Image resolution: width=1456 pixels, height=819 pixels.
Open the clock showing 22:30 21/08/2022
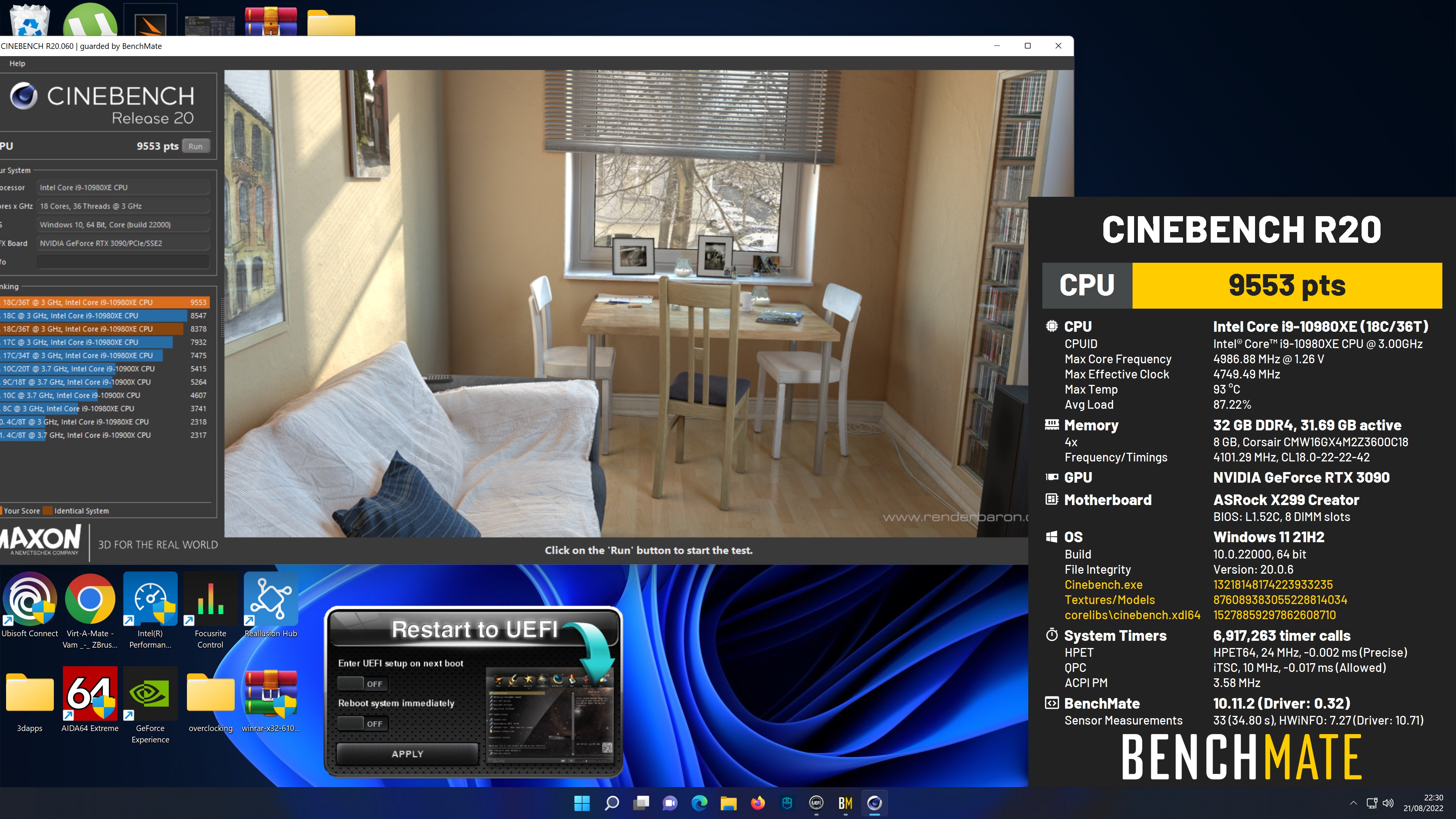click(x=1423, y=803)
